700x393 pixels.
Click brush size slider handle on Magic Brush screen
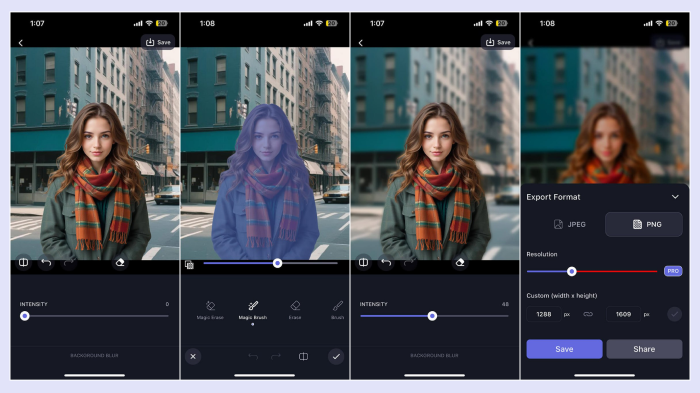pyautogui.click(x=277, y=263)
